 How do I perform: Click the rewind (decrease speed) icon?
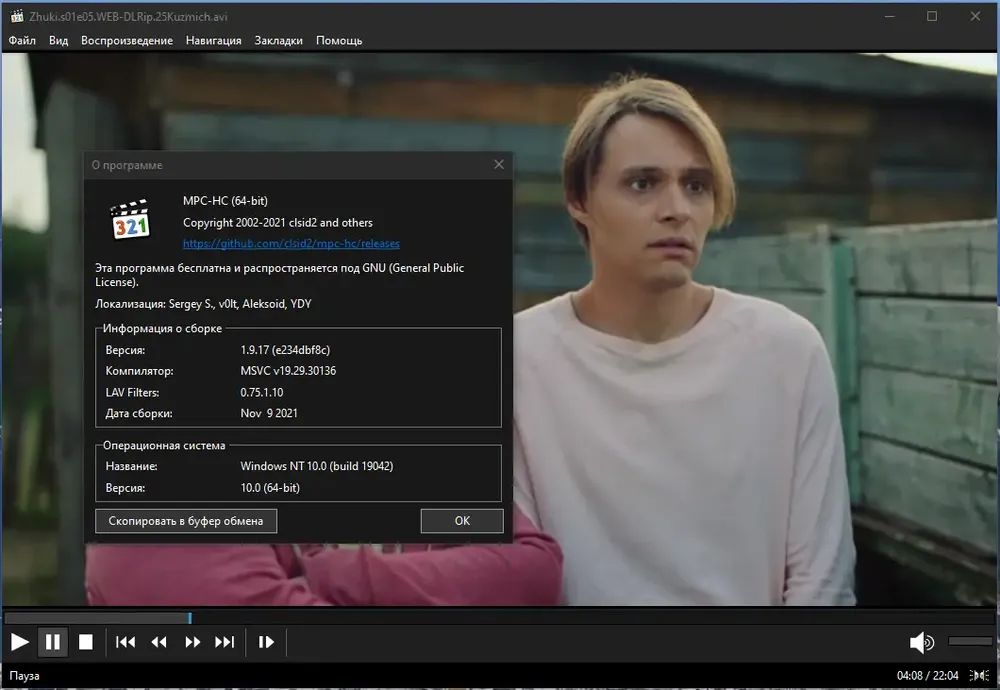159,642
